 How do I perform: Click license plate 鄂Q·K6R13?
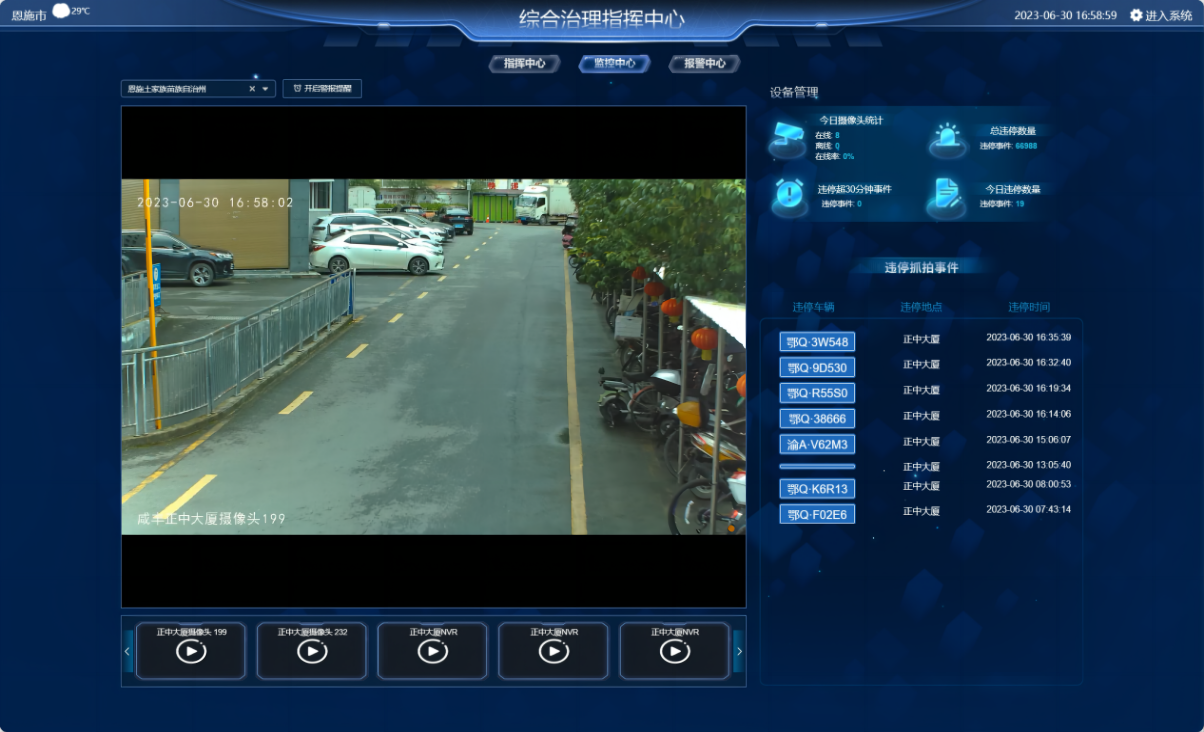tap(817, 489)
